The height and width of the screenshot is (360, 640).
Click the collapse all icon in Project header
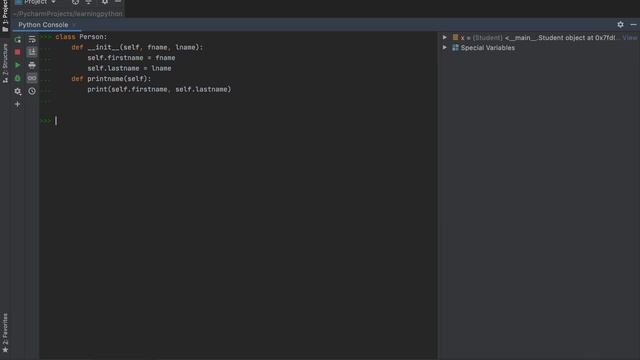[89, 2]
